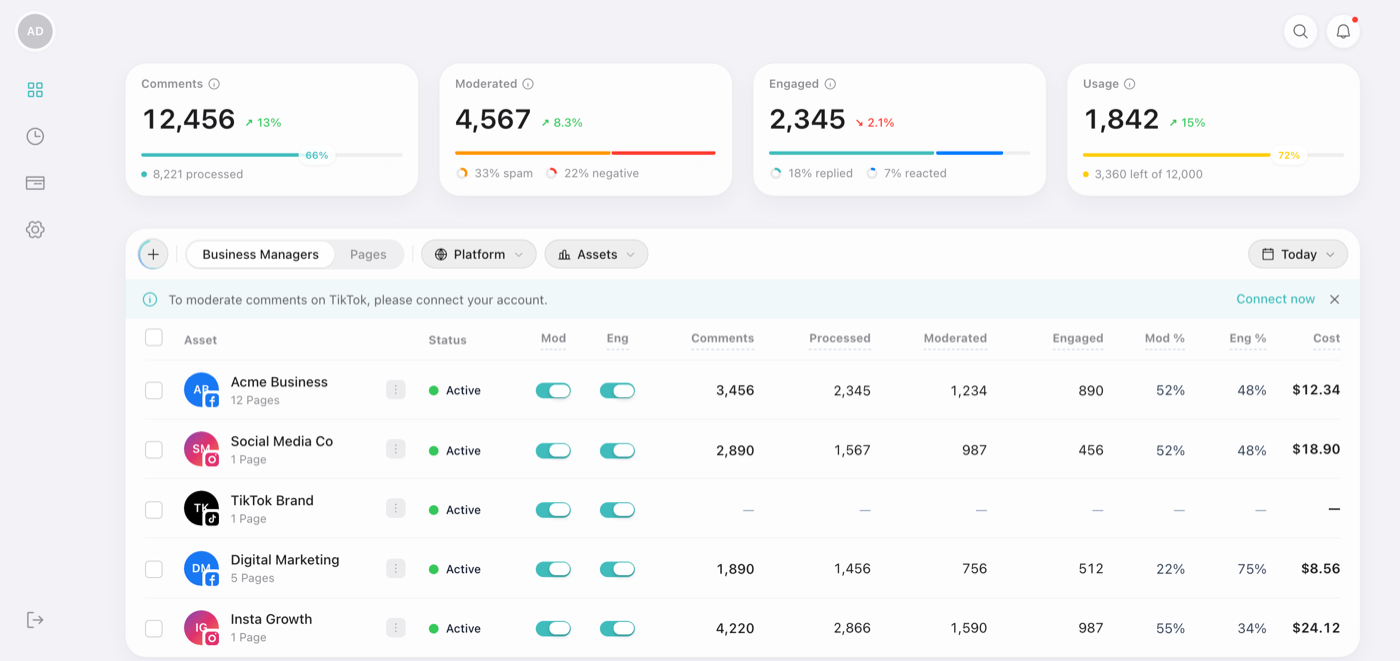The image size is (1400, 661).
Task: Click the AD user avatar
Action: [x=35, y=31]
